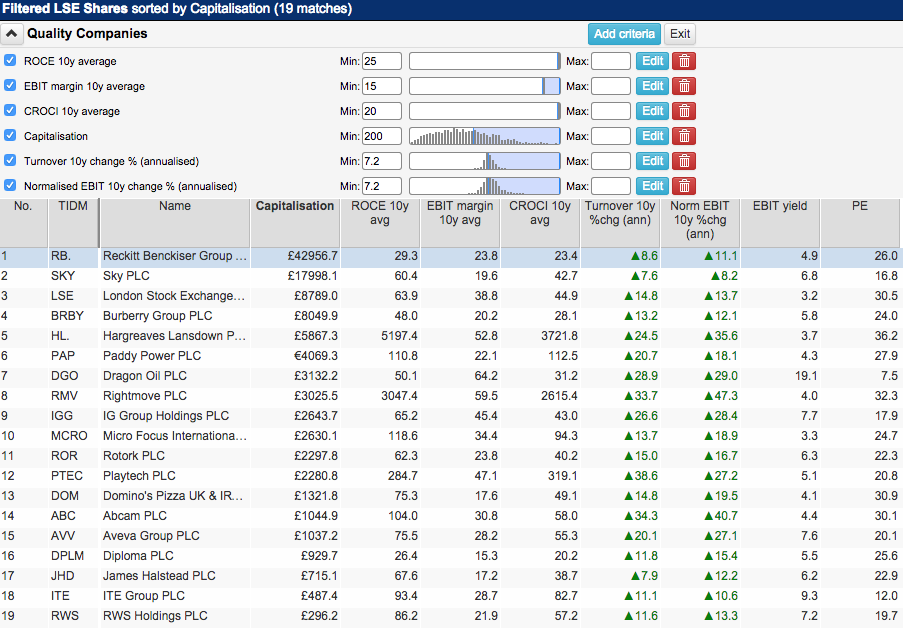Image resolution: width=903 pixels, height=630 pixels.
Task: Uncheck the Capitalisation criterion checkbox
Action: point(10,136)
